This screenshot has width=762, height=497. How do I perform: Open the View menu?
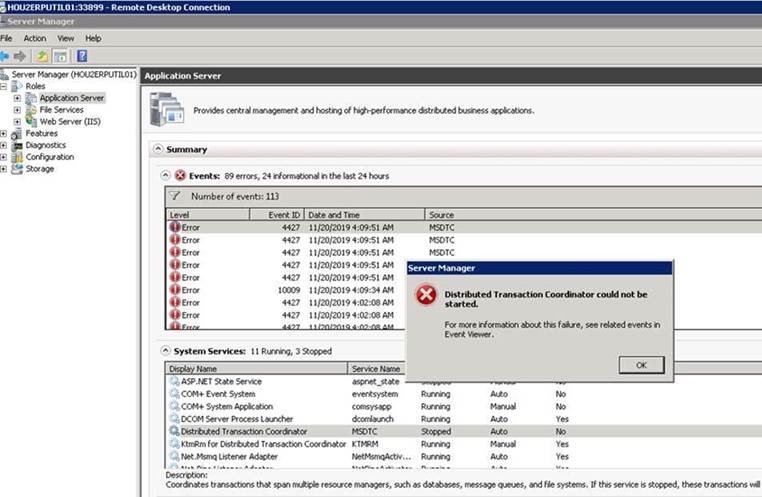(66, 38)
